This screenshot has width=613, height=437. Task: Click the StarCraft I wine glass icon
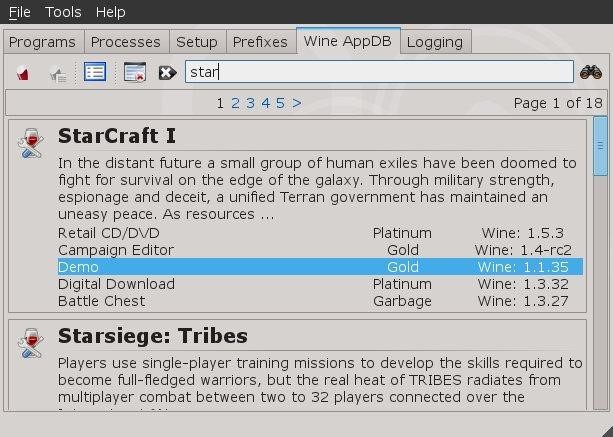click(x=31, y=143)
